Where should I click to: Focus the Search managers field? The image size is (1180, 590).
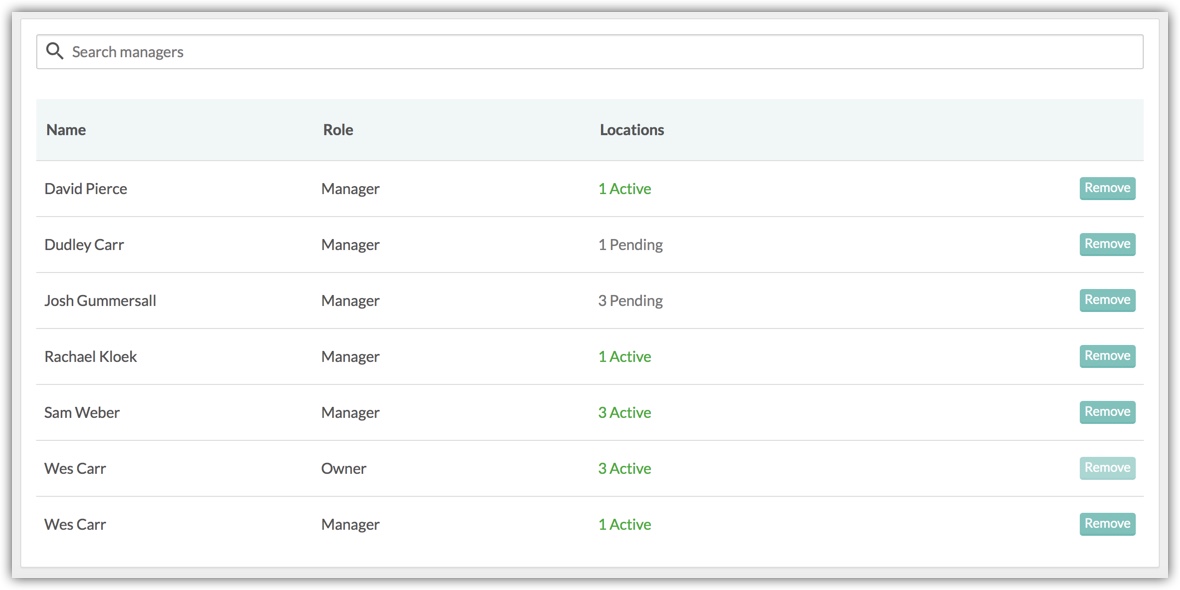click(589, 52)
